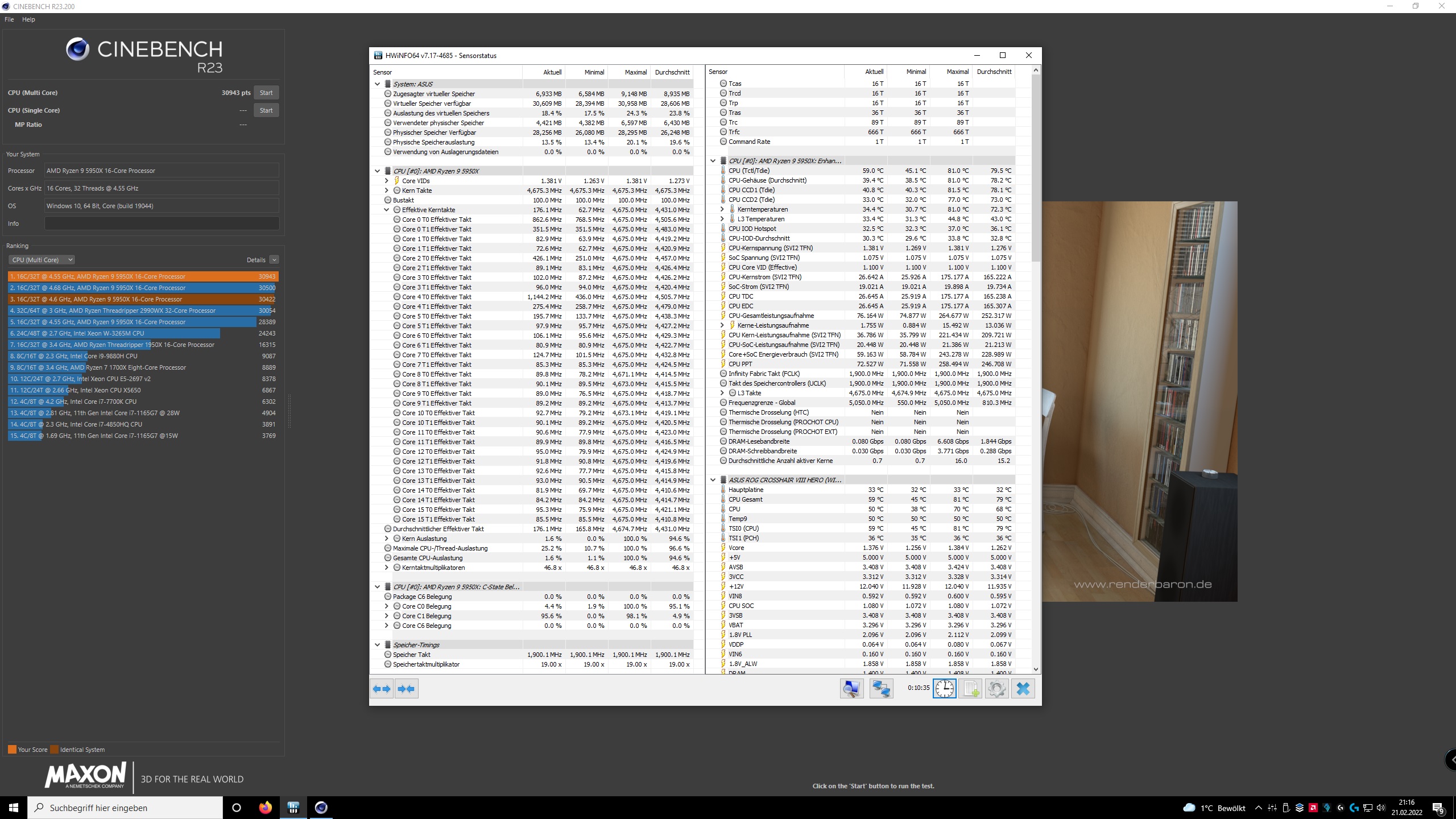Start the CPU Multi Core test

coord(266,93)
